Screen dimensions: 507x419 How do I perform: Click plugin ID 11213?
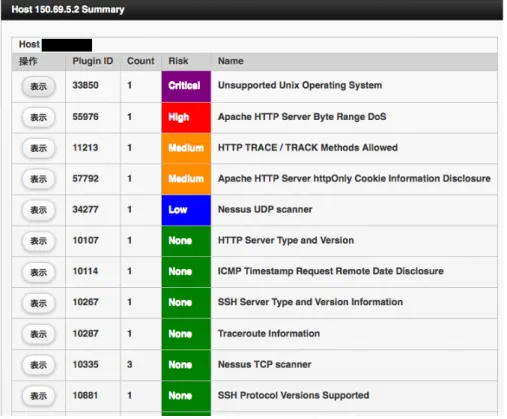point(85,148)
